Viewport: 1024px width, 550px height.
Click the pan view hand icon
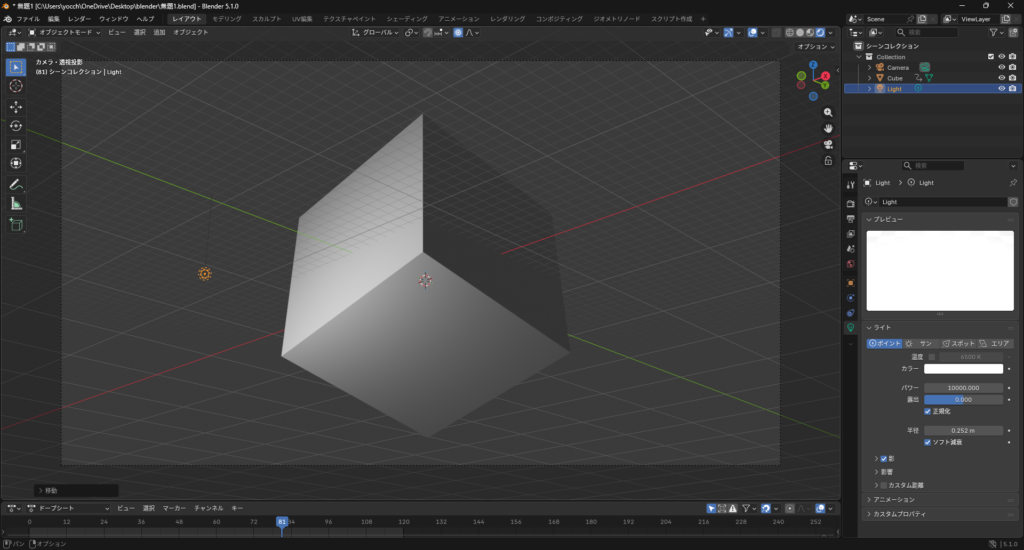click(x=828, y=128)
